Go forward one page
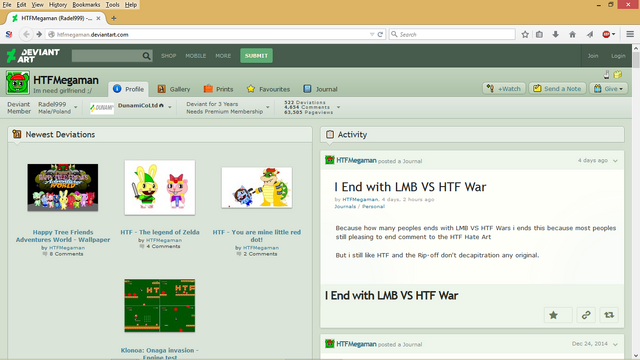This screenshot has height=360, width=640. click(39, 35)
